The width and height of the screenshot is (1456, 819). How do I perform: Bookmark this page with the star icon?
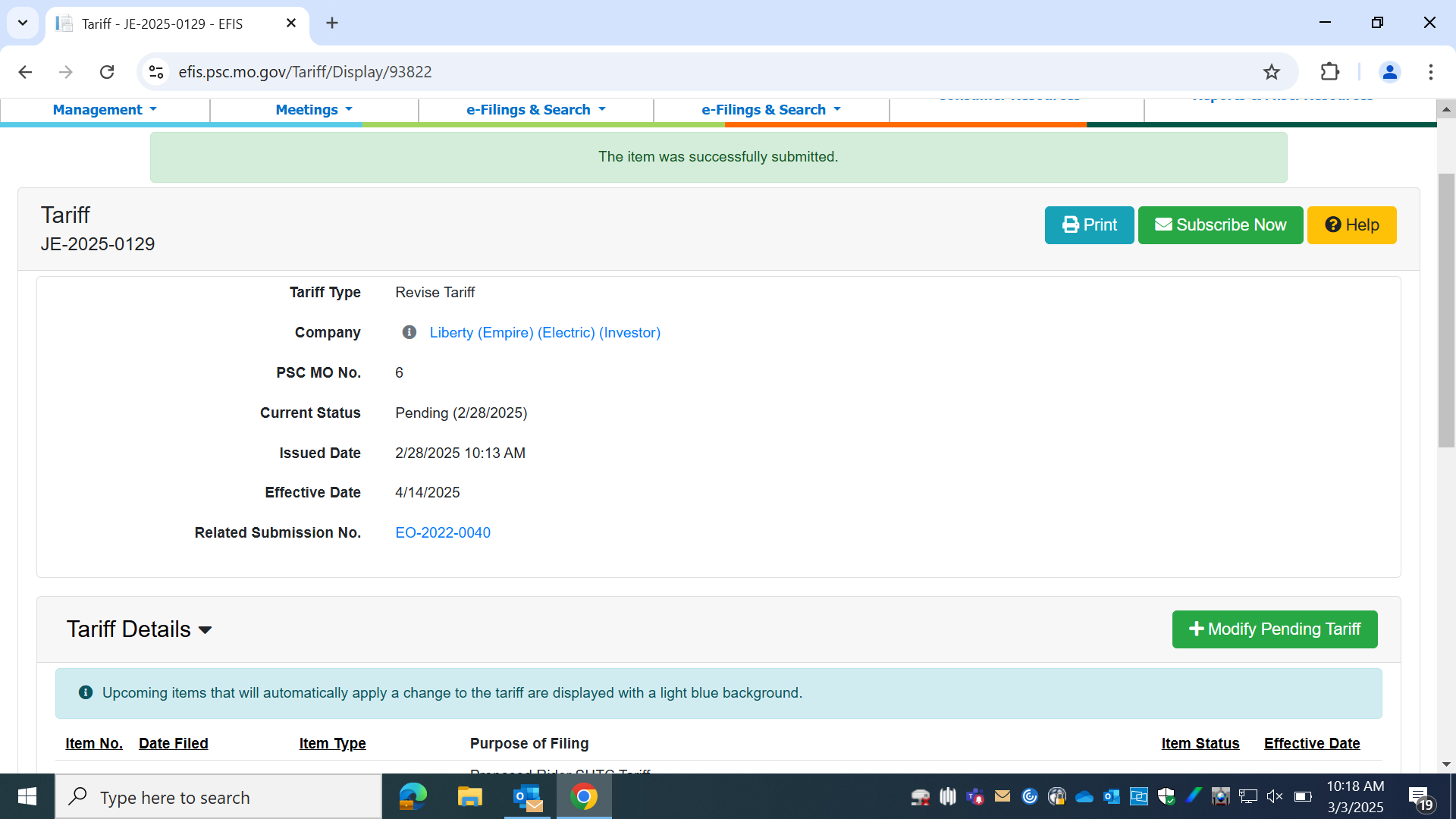point(1271,72)
